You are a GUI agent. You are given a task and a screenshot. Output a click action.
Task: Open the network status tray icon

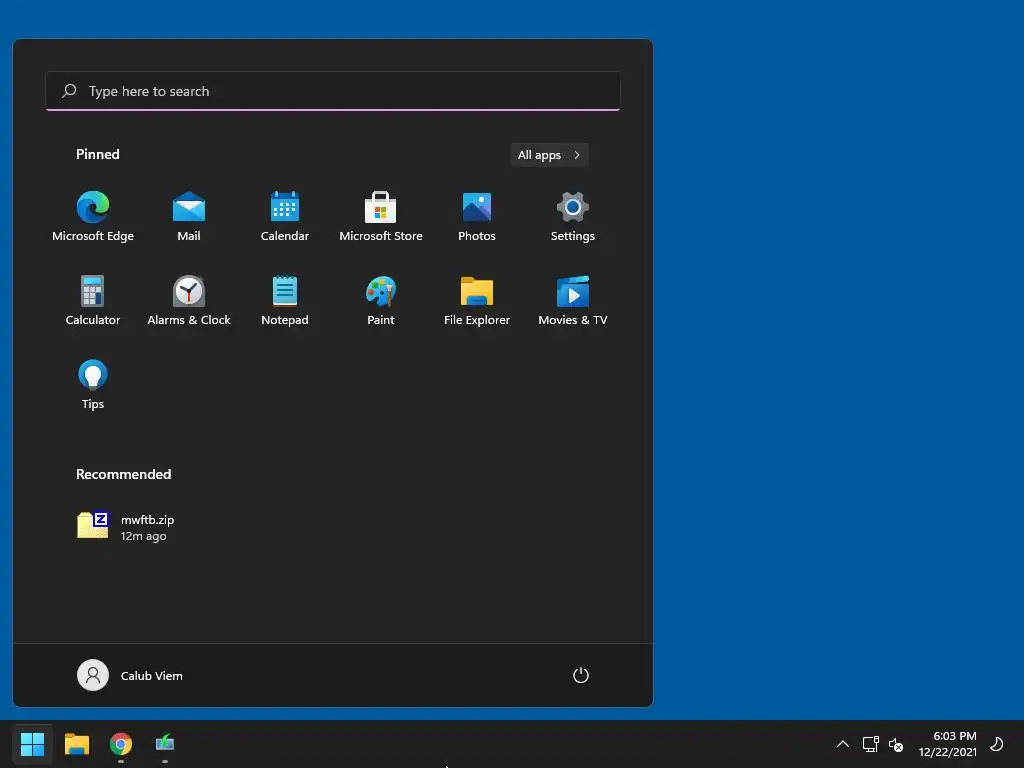coord(871,744)
